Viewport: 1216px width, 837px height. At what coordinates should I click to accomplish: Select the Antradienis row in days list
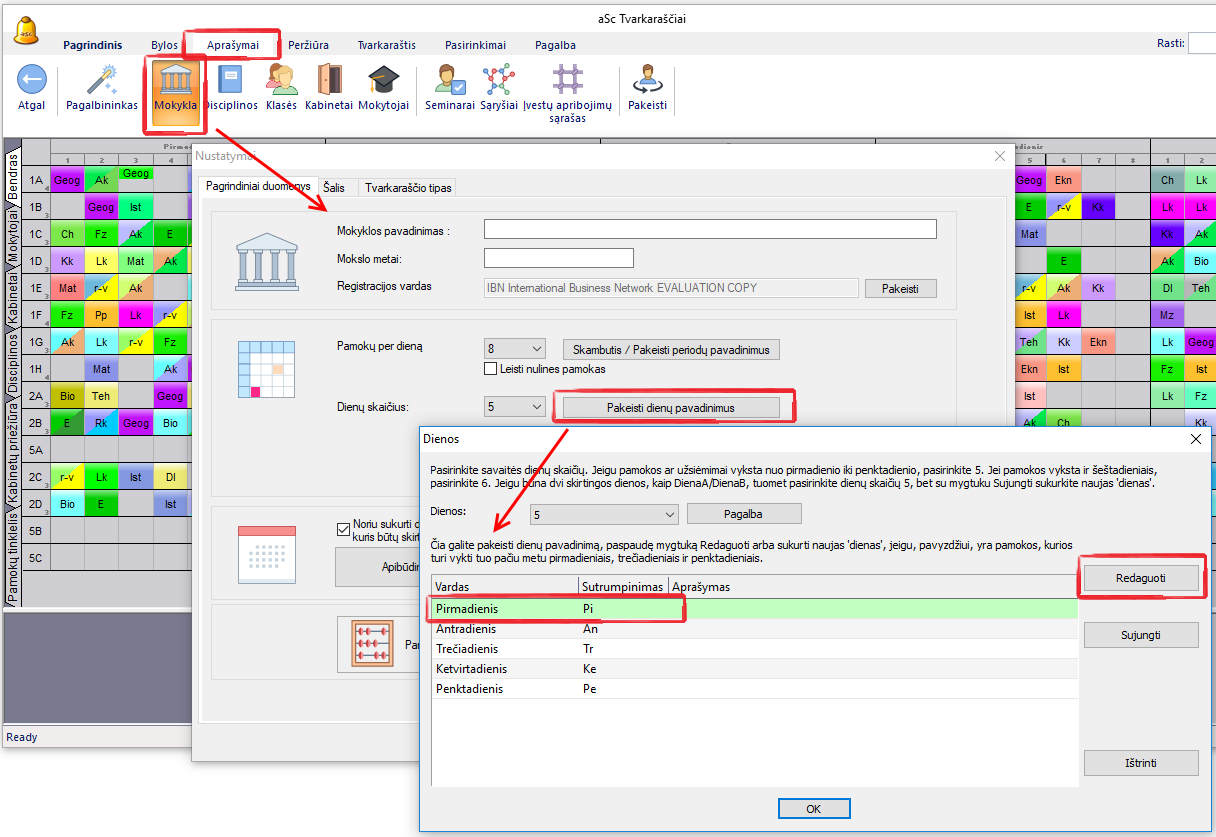466,629
